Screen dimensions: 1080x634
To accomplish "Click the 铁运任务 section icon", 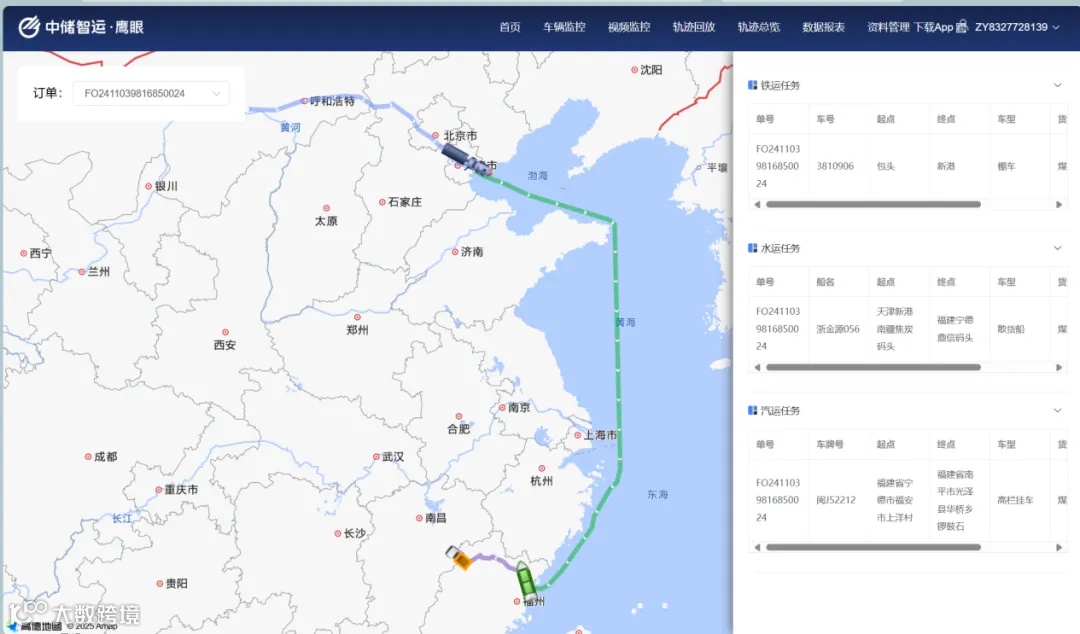I will (752, 85).
